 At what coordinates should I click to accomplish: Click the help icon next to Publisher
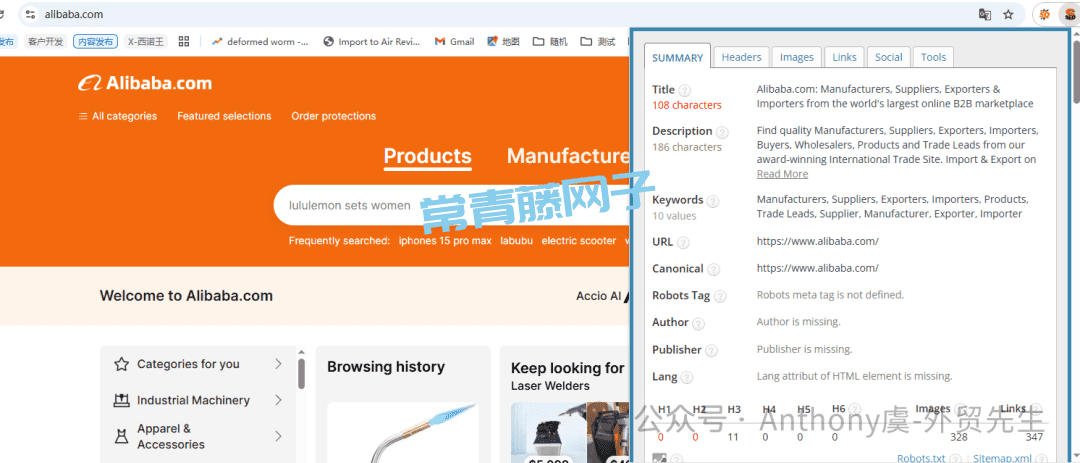tap(712, 351)
